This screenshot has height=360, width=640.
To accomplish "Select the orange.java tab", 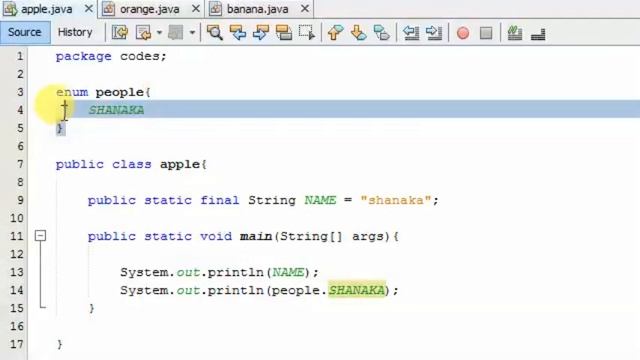I will pyautogui.click(x=149, y=9).
